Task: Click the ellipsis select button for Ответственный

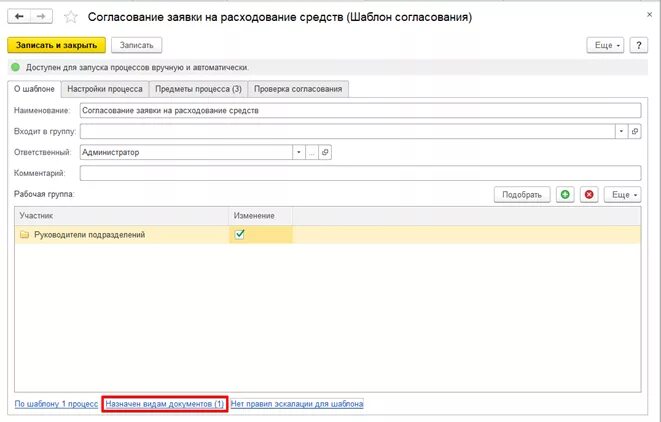Action: pyautogui.click(x=312, y=152)
